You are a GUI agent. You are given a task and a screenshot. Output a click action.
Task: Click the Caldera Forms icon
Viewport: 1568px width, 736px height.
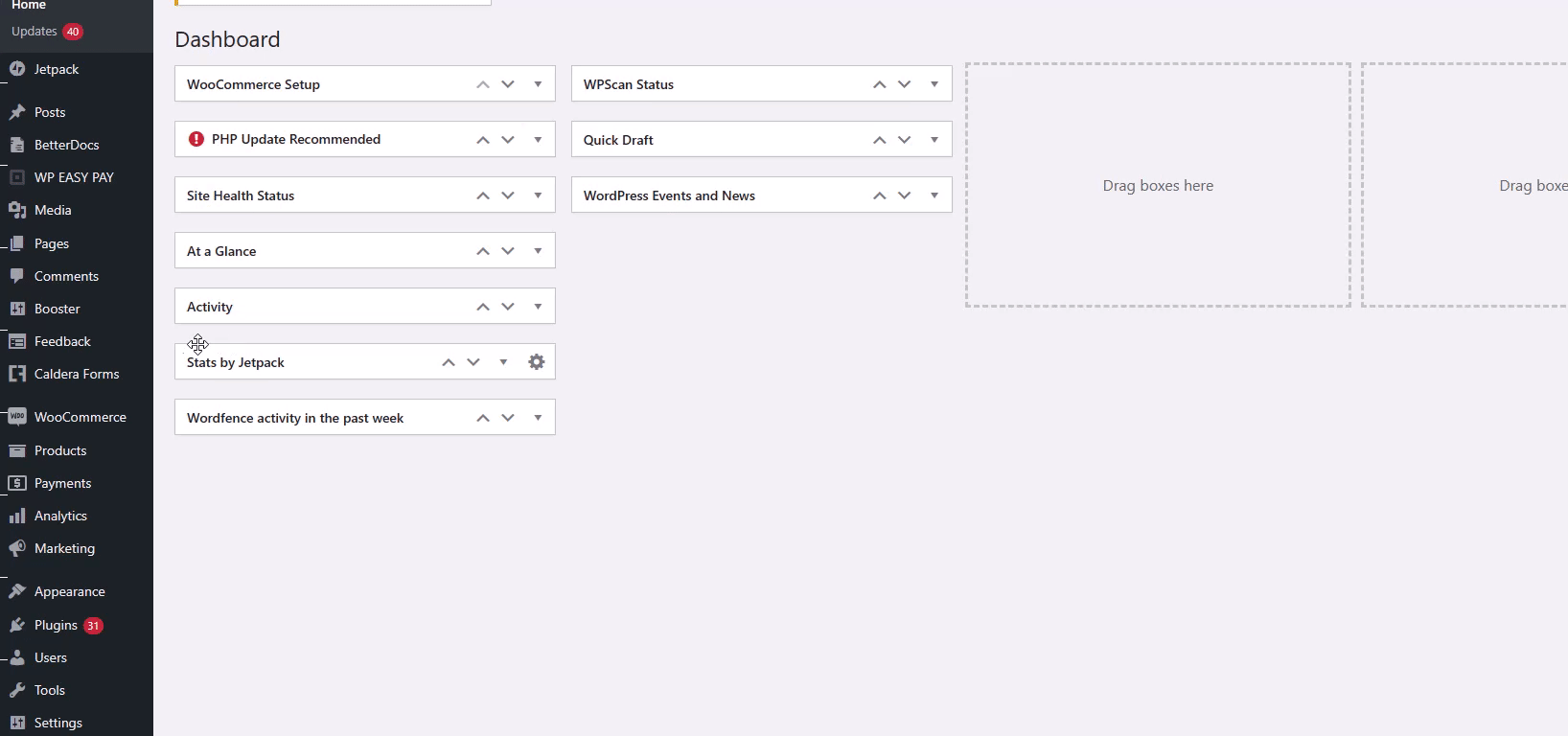click(x=17, y=374)
